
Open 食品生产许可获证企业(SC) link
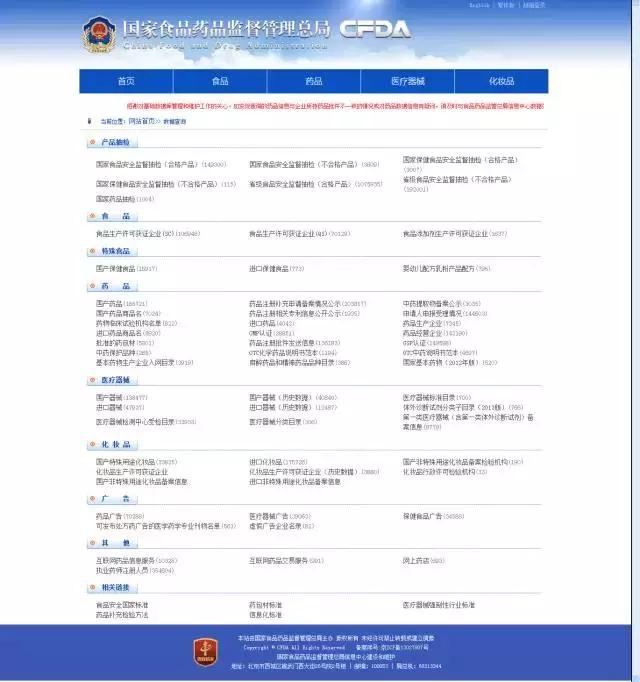[148, 234]
